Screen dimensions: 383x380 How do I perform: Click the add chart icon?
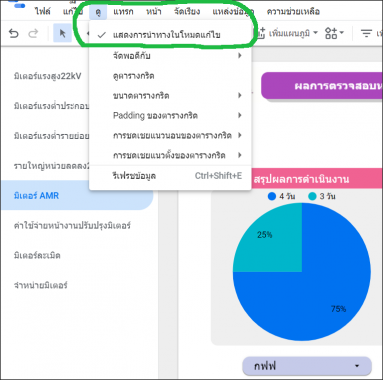coord(260,33)
